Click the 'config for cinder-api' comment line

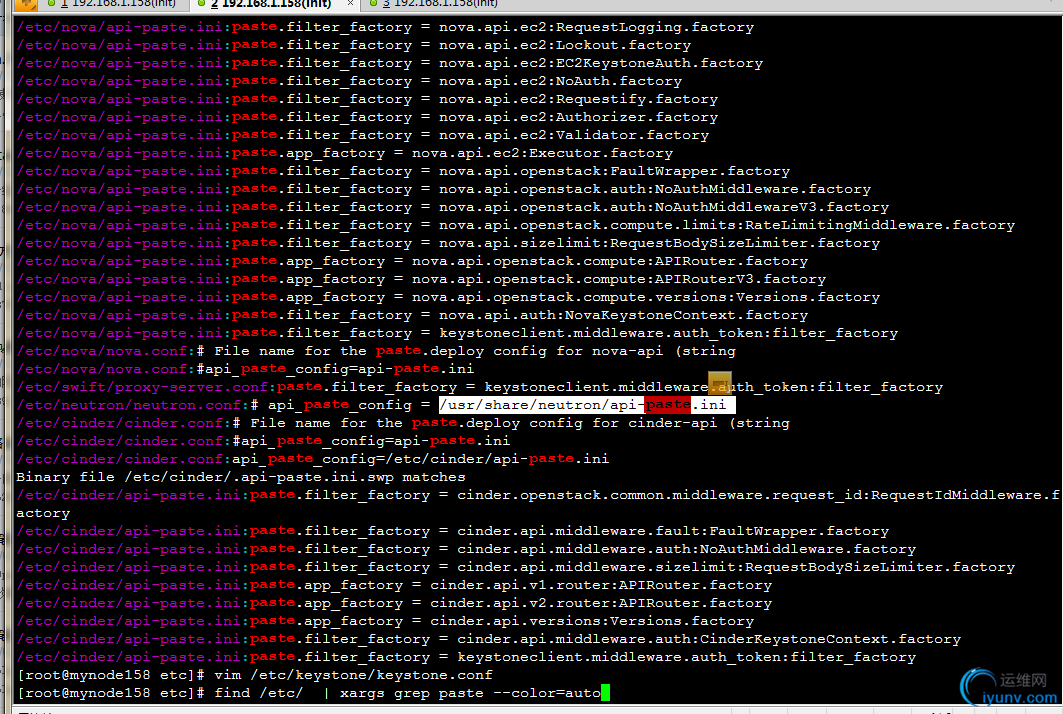[403, 423]
